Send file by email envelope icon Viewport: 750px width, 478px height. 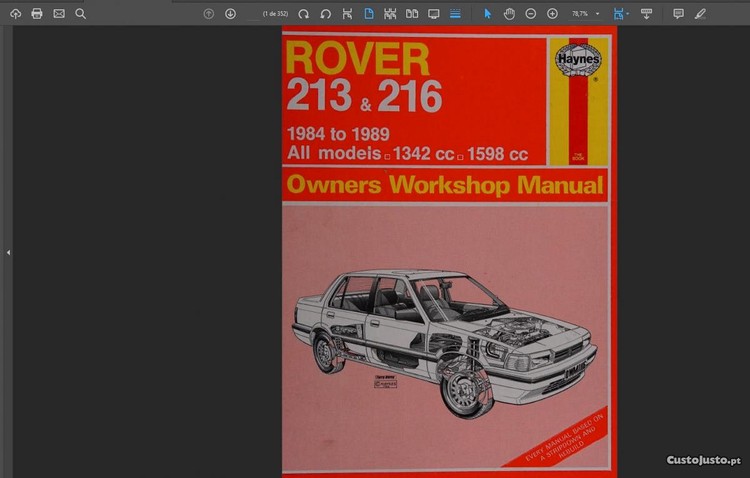[59, 14]
